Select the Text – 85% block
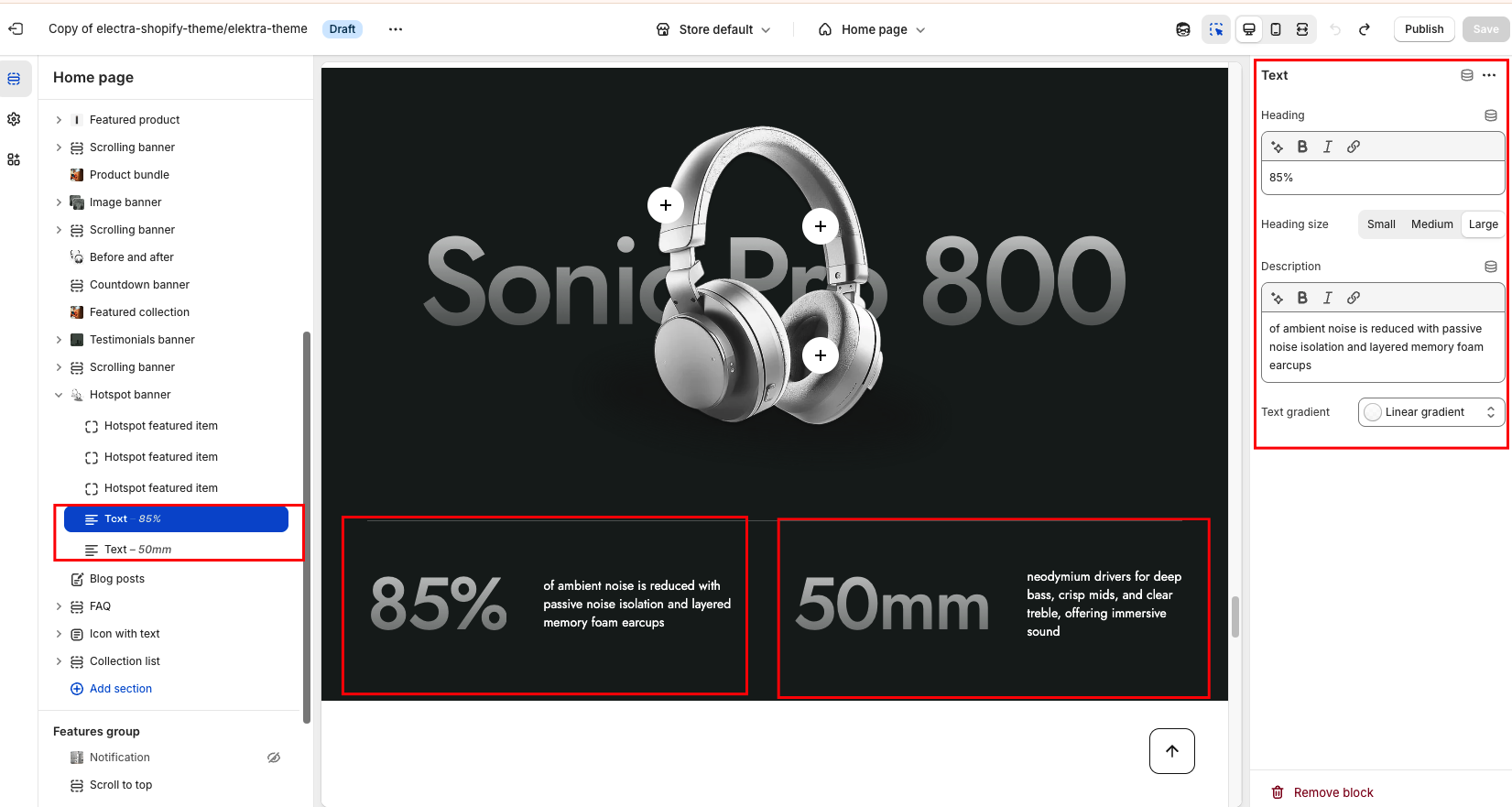 [176, 519]
